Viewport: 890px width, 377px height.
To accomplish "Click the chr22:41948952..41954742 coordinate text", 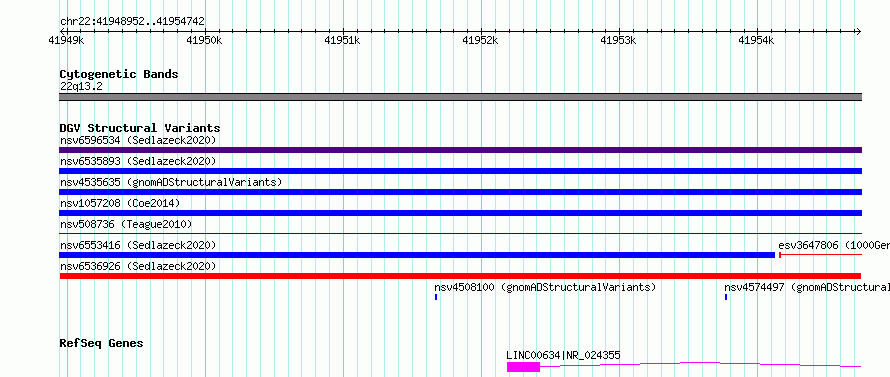I will pos(132,22).
